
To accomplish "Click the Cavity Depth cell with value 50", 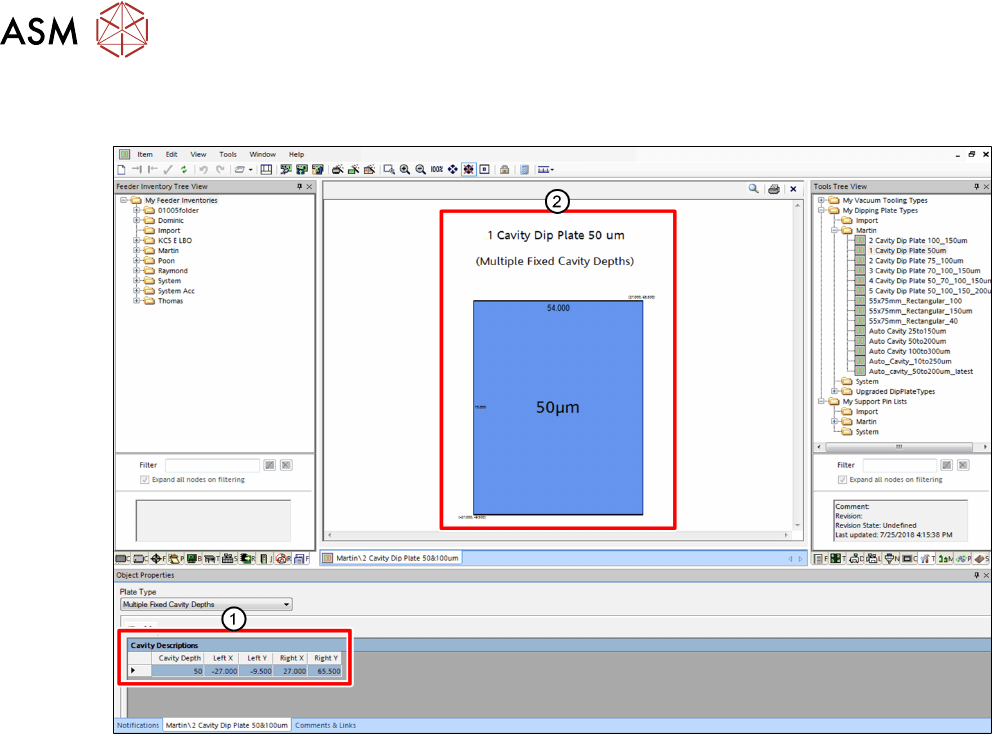I will (178, 671).
